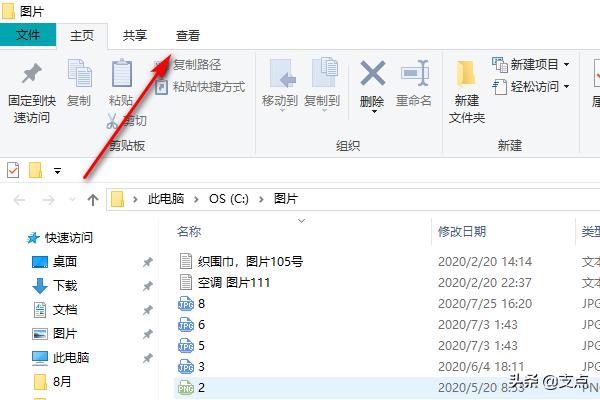Click the up-one-level arrow
Screen dimensions: 600x400
coord(93,200)
